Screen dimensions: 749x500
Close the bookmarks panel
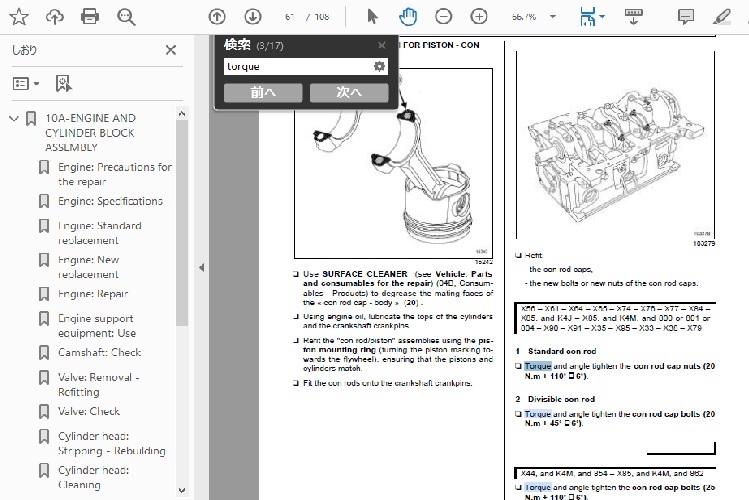tap(171, 50)
